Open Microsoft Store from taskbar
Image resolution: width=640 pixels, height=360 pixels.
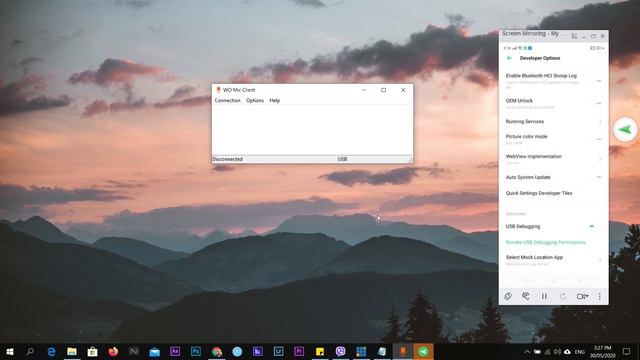pos(93,351)
